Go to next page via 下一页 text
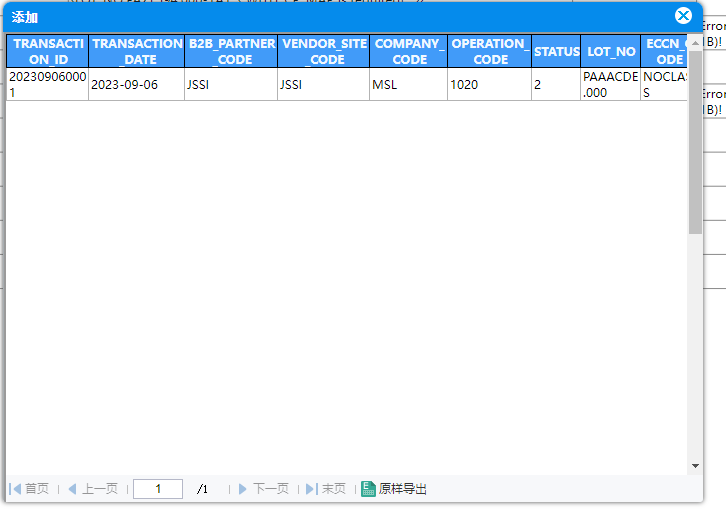The height and width of the screenshot is (532, 726). coord(271,488)
